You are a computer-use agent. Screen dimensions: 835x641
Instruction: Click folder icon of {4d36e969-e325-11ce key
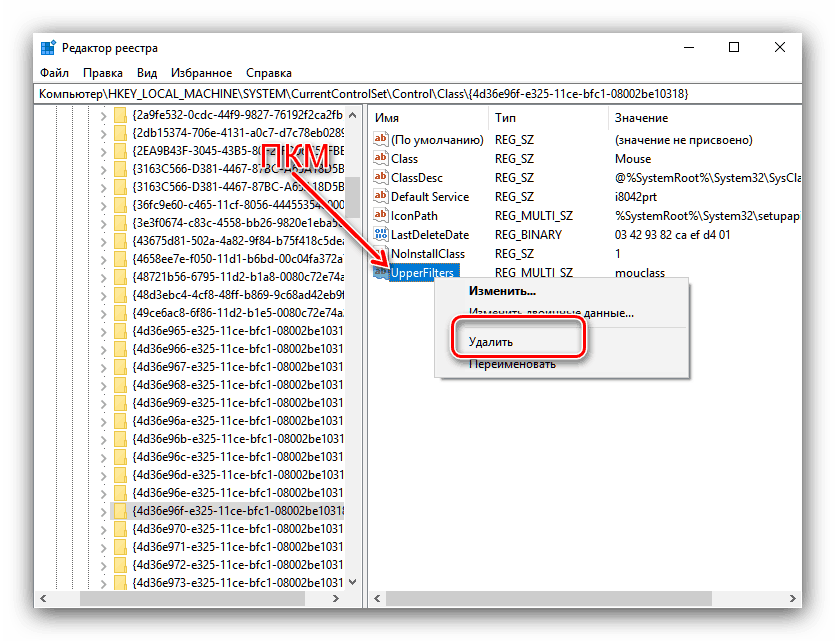pos(121,403)
